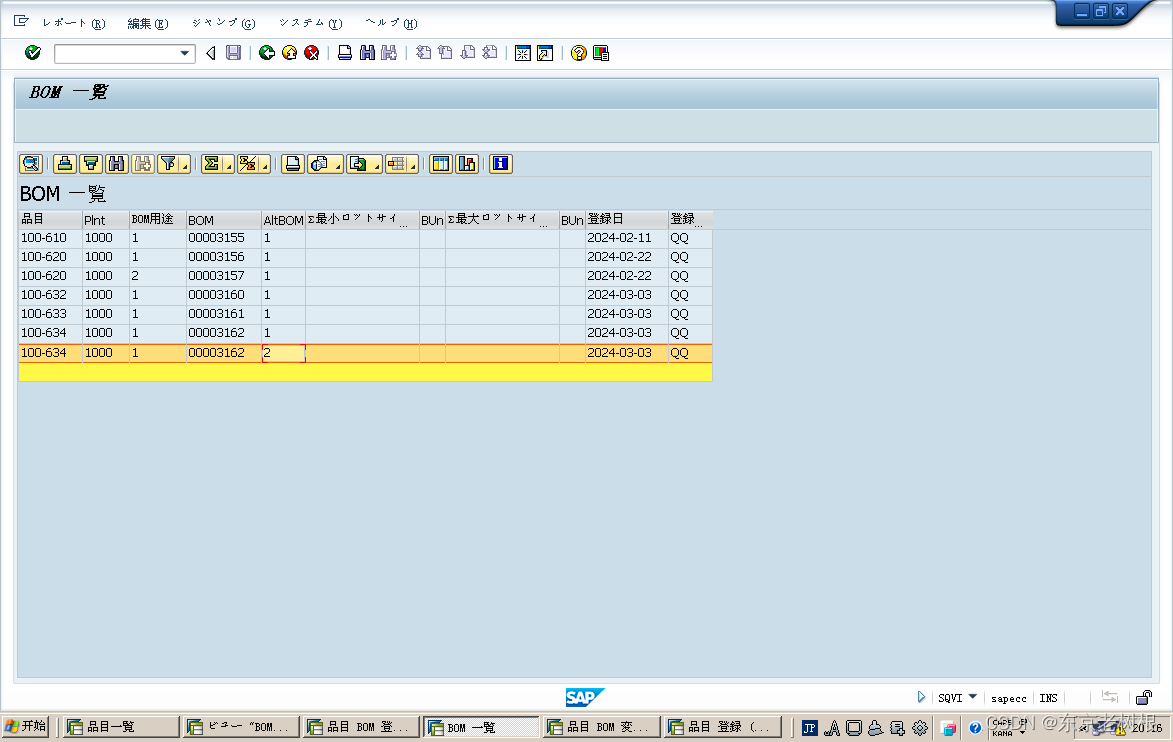Sort the BOM list in ascending order

point(65,163)
